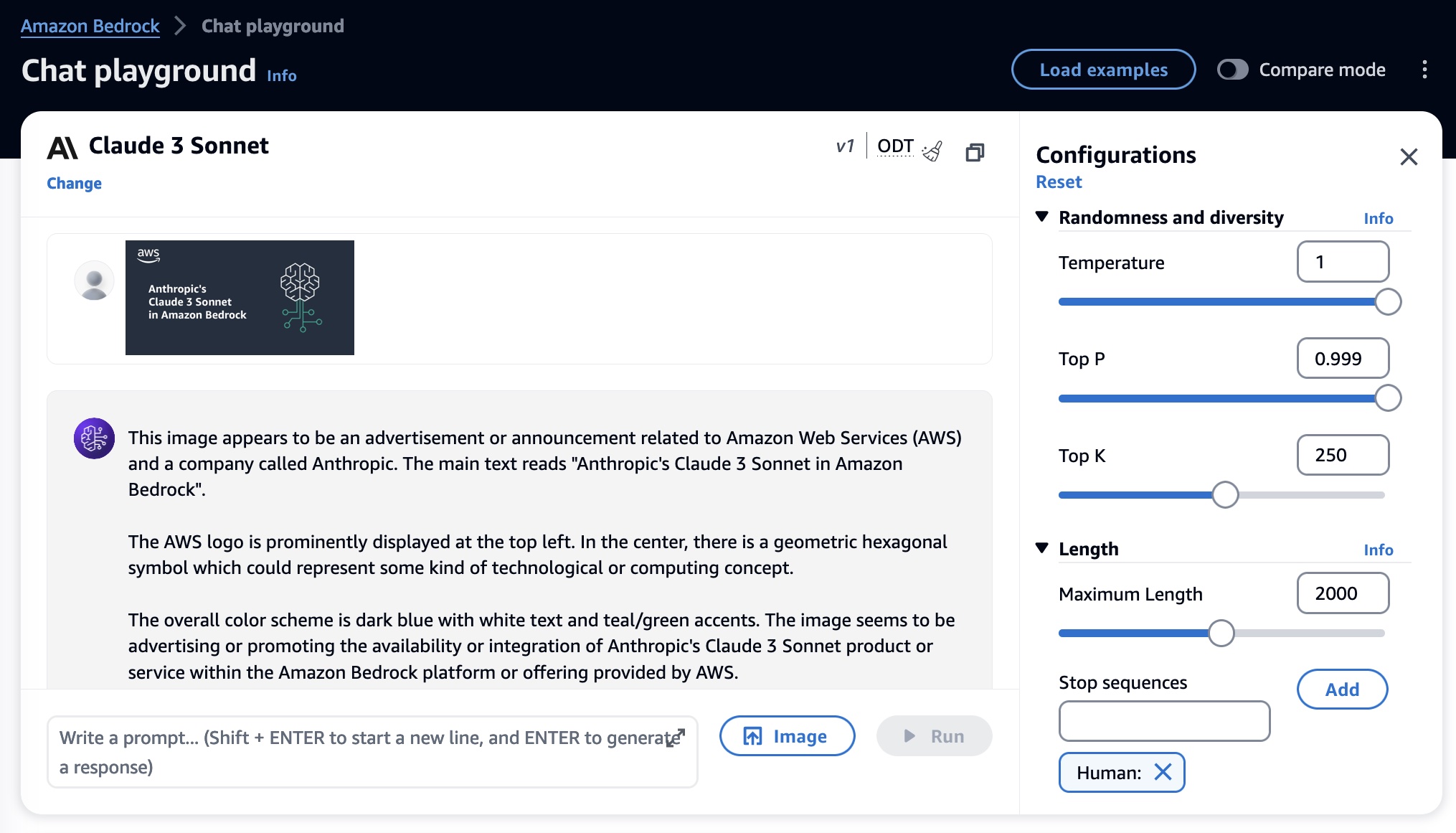This screenshot has height=833, width=1456.
Task: Click Change model link
Action: coord(74,183)
